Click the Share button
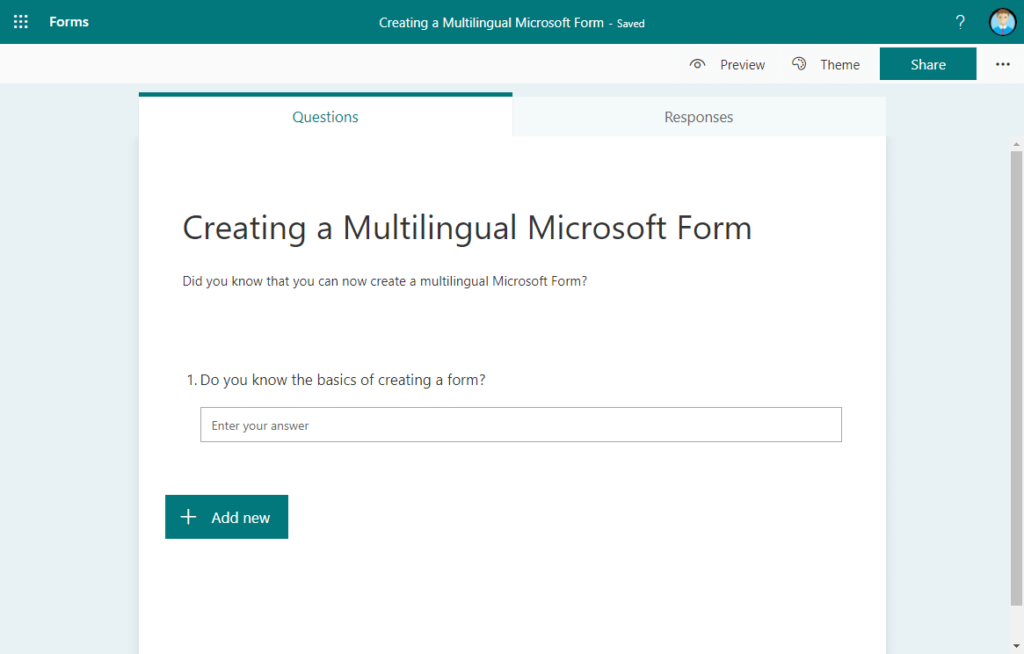Viewport: 1024px width, 654px height. pyautogui.click(x=928, y=63)
